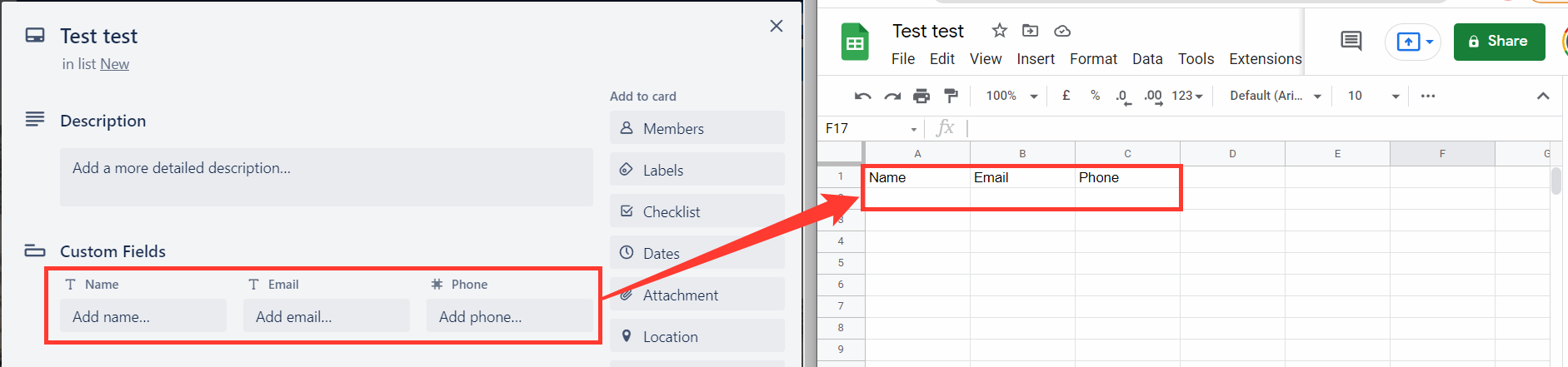Click the 'Add name...' custom field

pos(143,316)
